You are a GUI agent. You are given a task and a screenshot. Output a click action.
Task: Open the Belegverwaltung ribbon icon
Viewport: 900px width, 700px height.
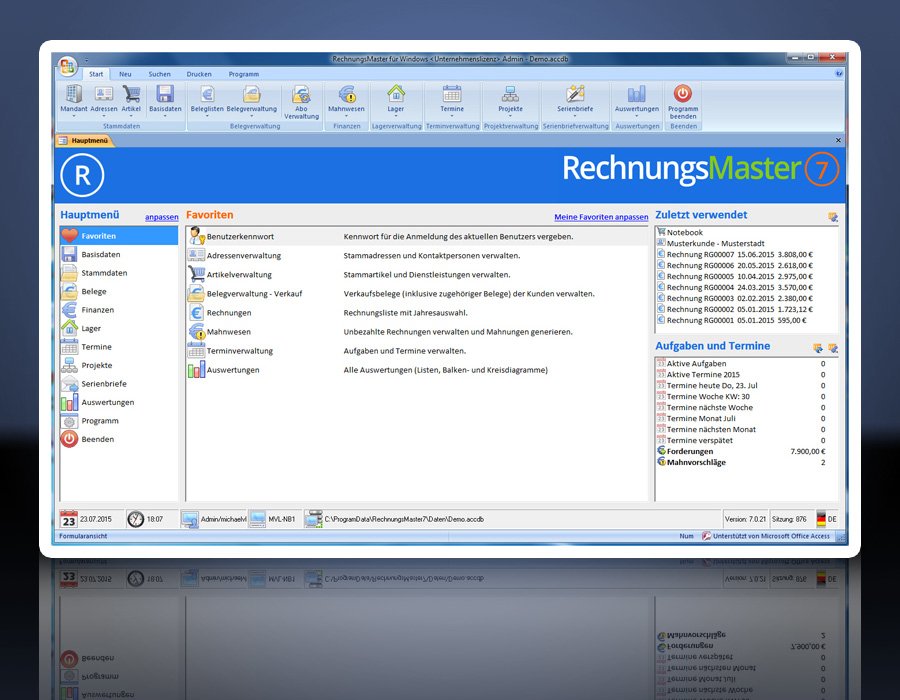[x=251, y=94]
